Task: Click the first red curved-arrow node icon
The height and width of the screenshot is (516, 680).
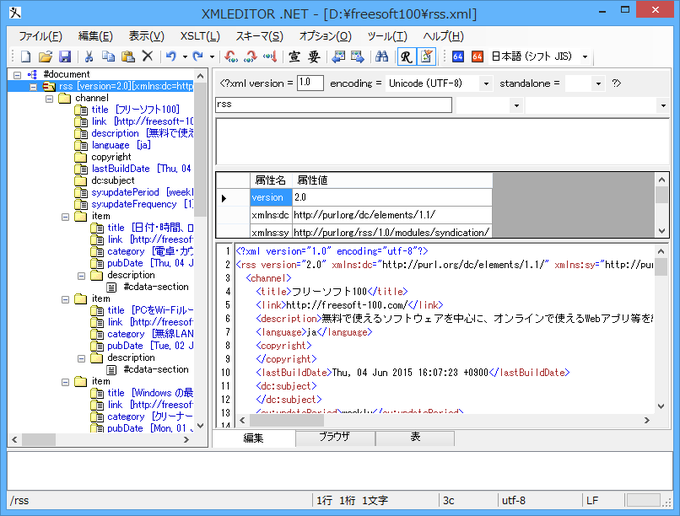Action: (231, 56)
